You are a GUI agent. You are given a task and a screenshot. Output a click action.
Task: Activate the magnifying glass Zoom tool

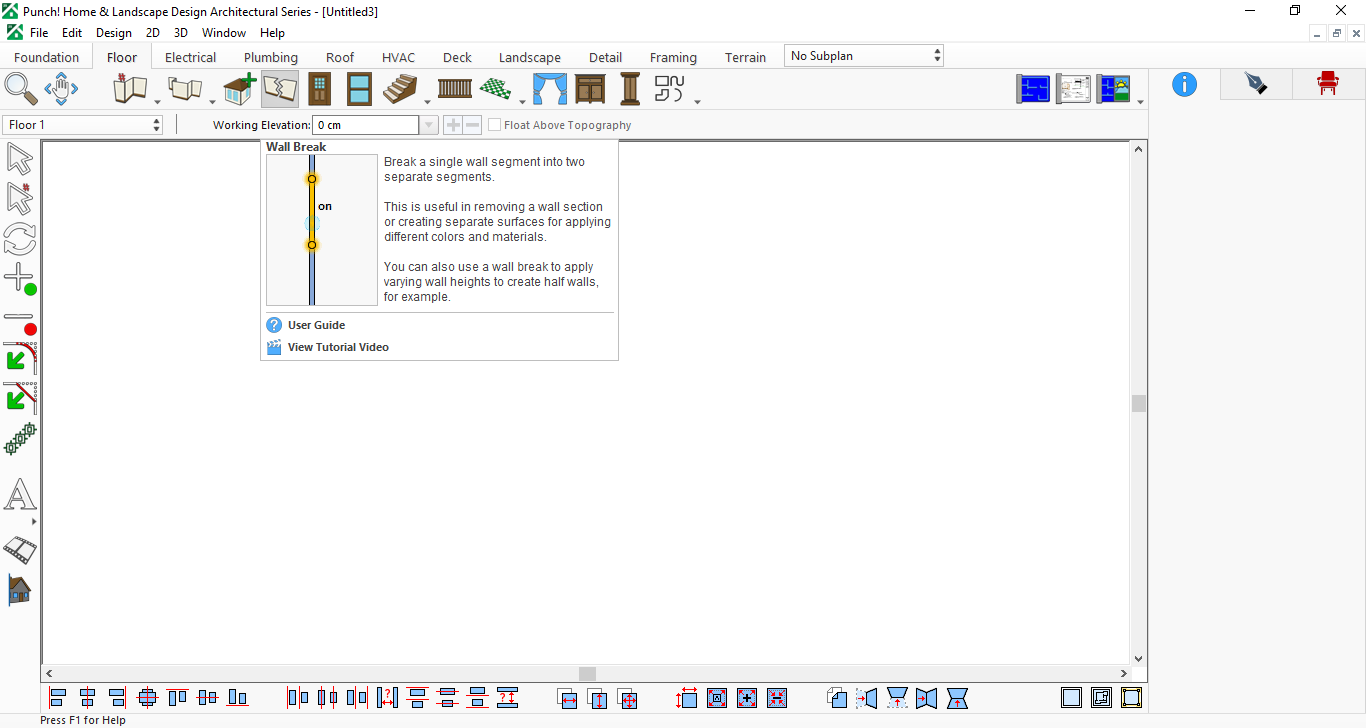click(20, 88)
